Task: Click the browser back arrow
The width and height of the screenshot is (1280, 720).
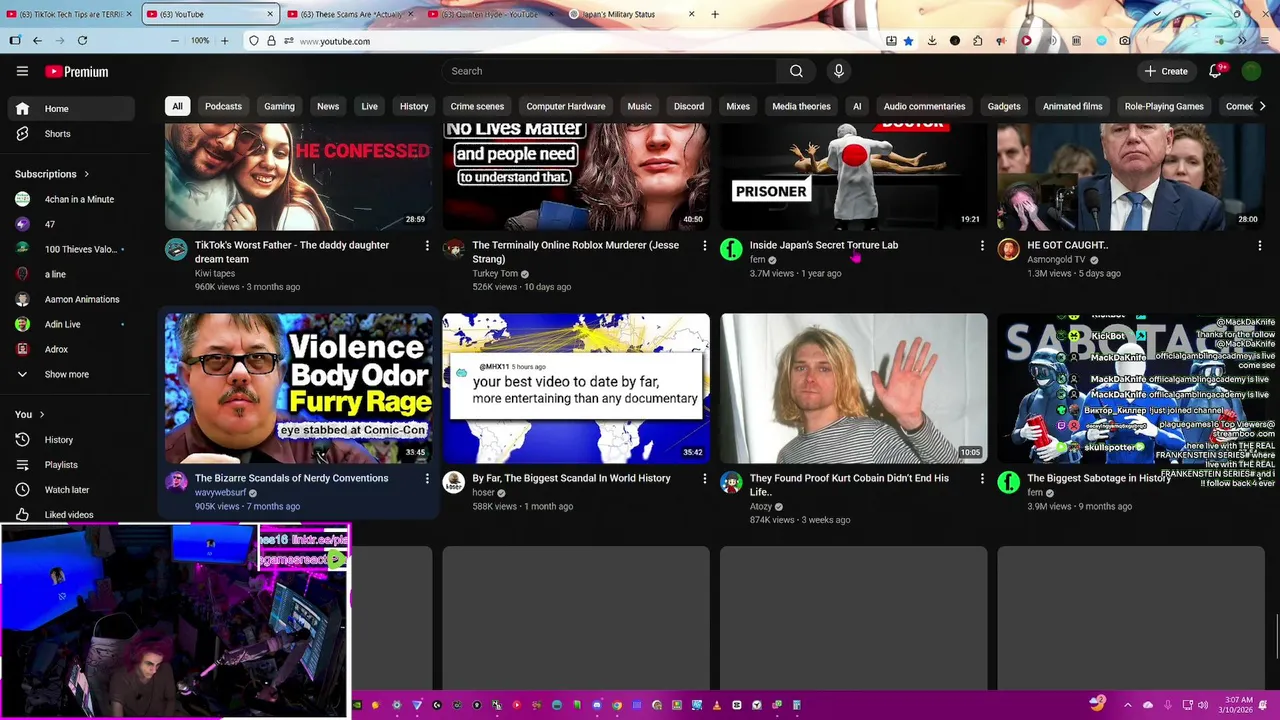Action: [37, 41]
